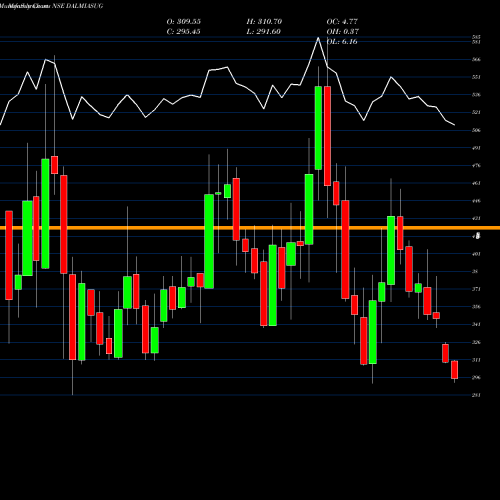Click the 521 price axis label
This screenshot has width=500, height=500.
476,113
